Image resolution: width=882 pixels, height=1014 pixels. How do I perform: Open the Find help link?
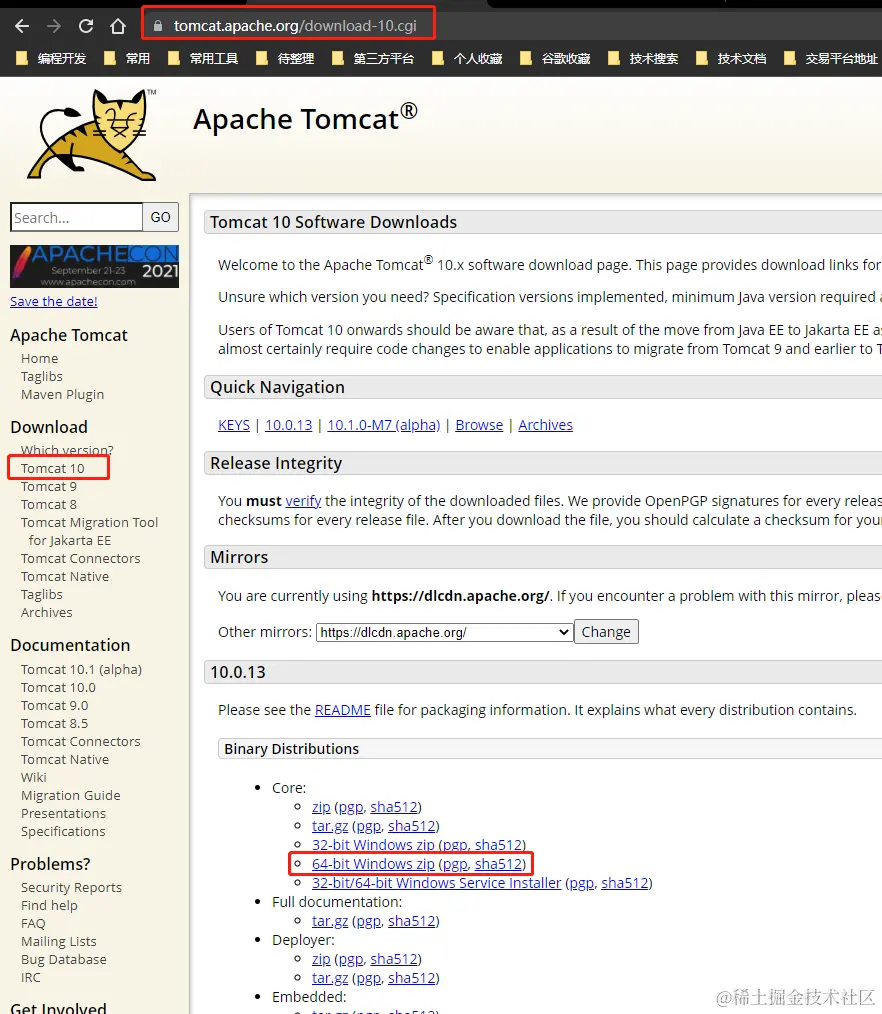49,905
